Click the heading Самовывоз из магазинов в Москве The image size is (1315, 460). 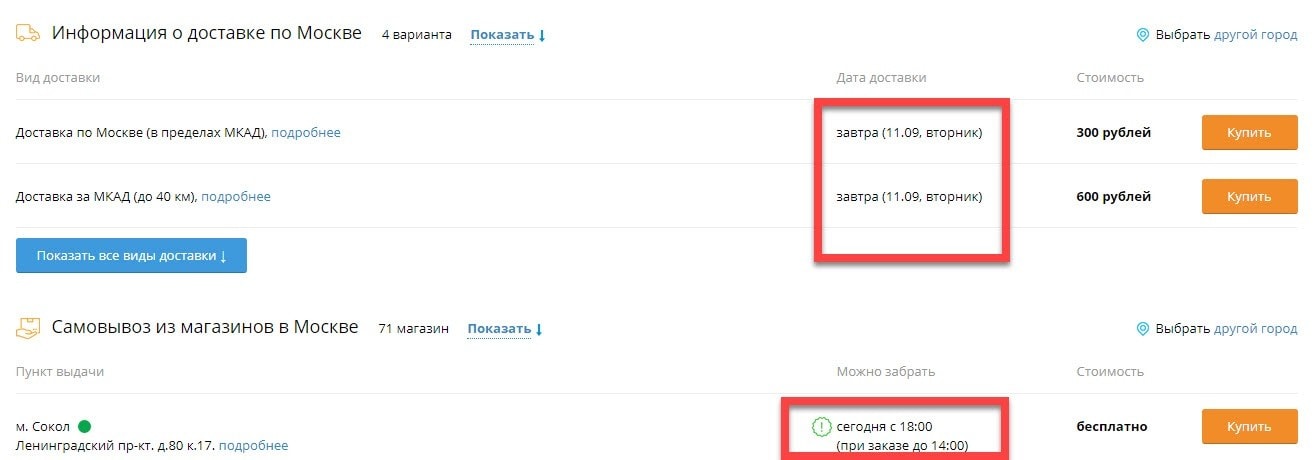(x=205, y=327)
